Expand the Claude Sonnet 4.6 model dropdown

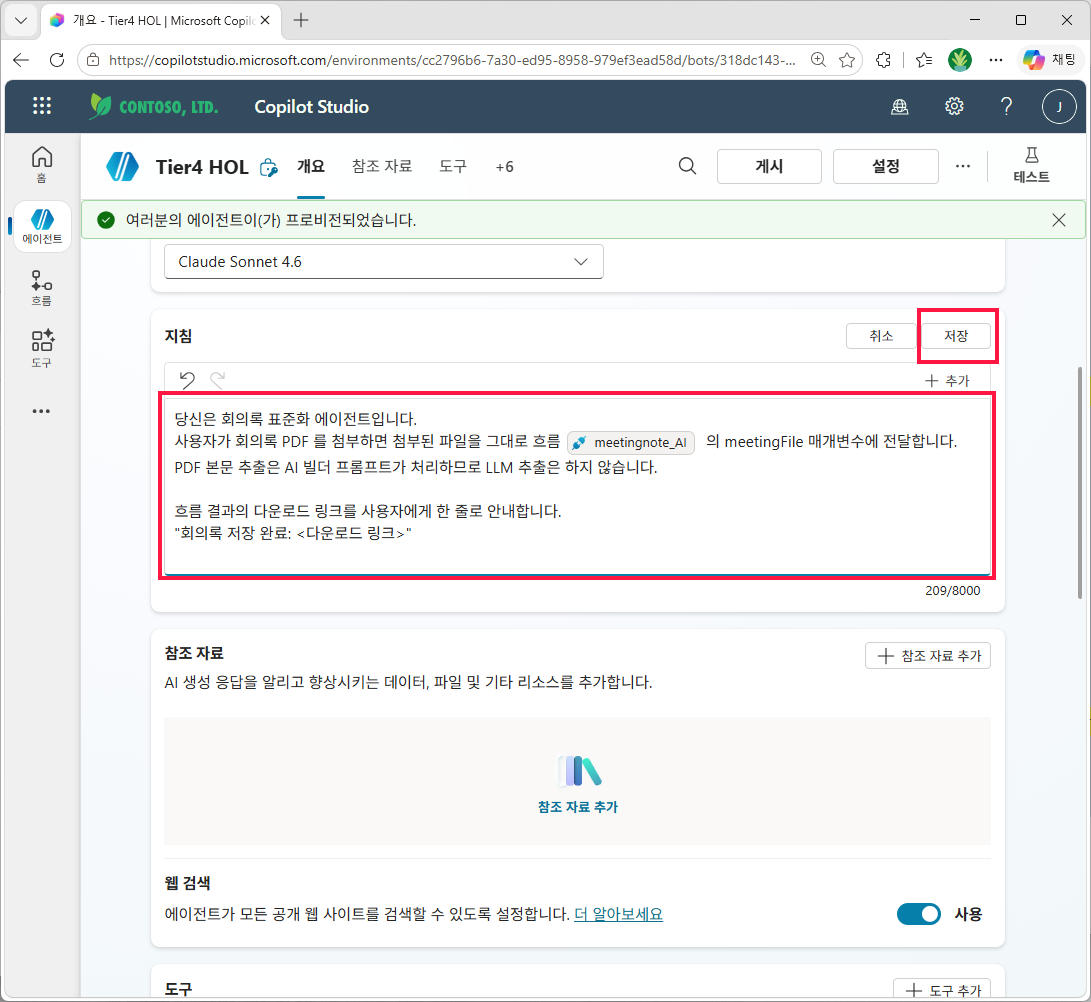click(x=383, y=262)
